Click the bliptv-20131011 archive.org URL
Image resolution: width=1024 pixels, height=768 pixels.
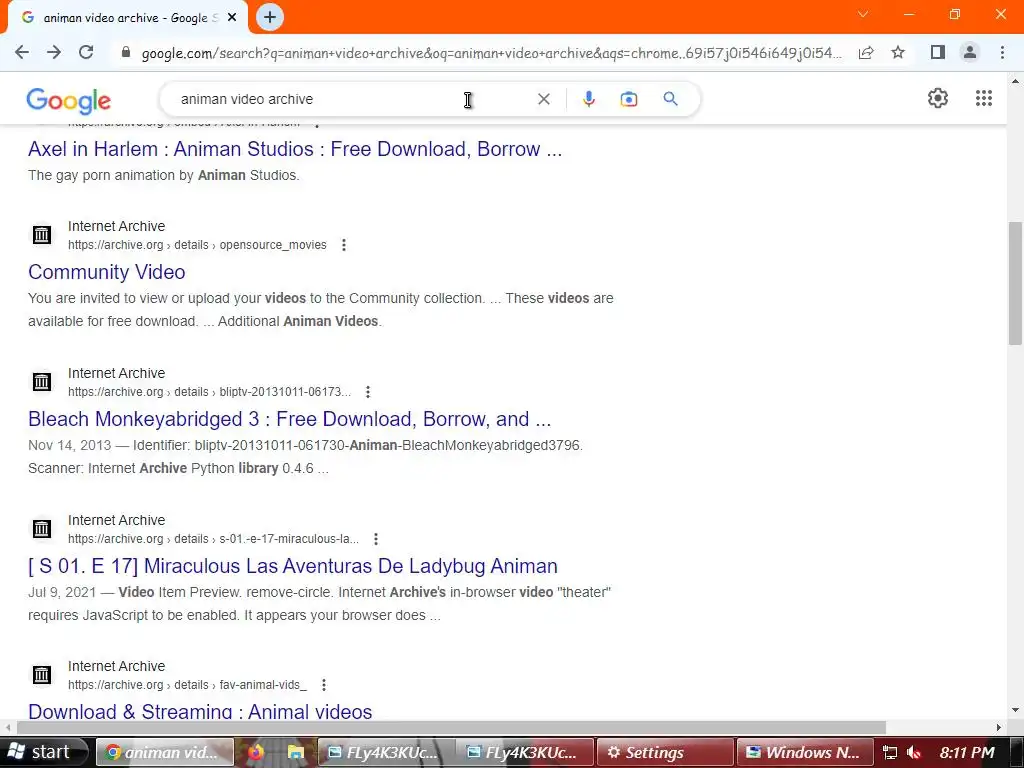tap(210, 392)
